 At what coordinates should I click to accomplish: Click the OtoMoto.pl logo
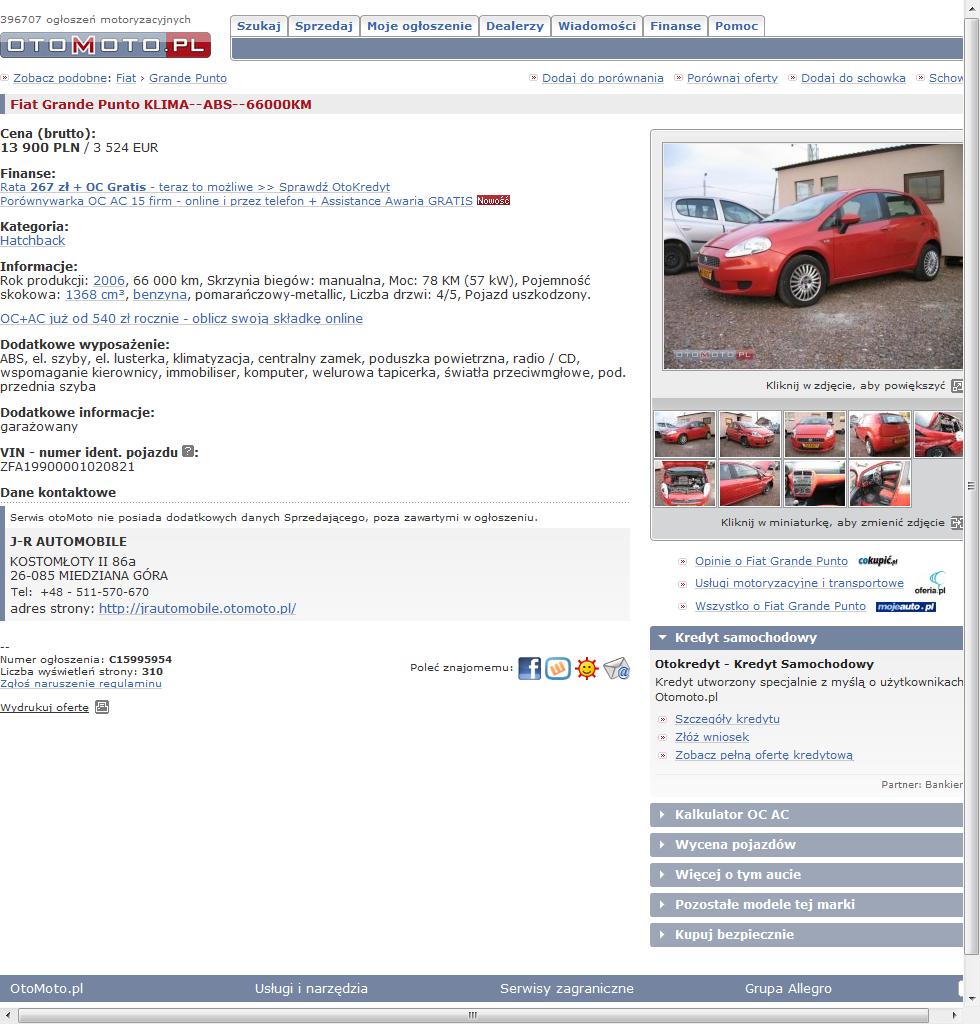click(x=105, y=45)
